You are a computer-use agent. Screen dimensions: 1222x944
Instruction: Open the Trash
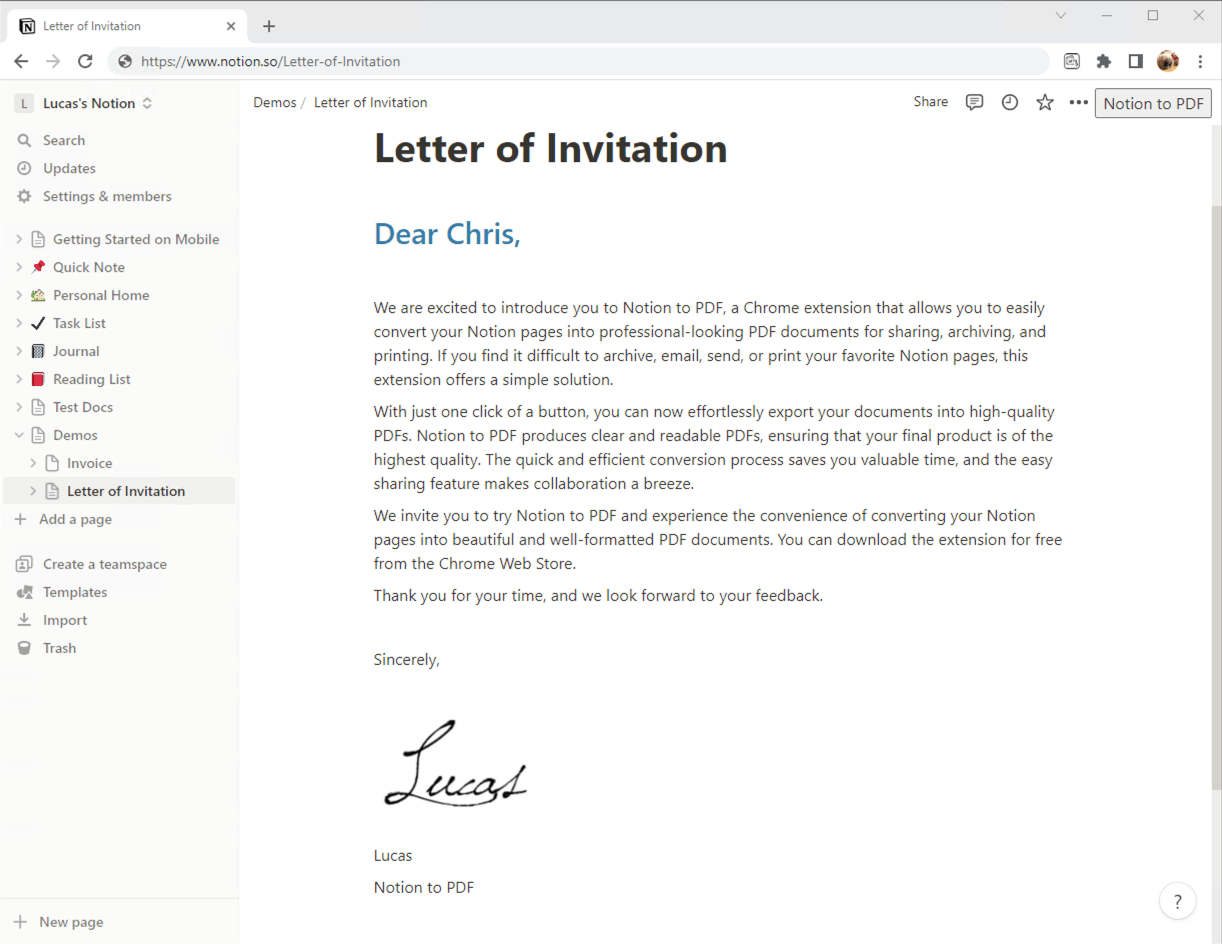coord(58,647)
